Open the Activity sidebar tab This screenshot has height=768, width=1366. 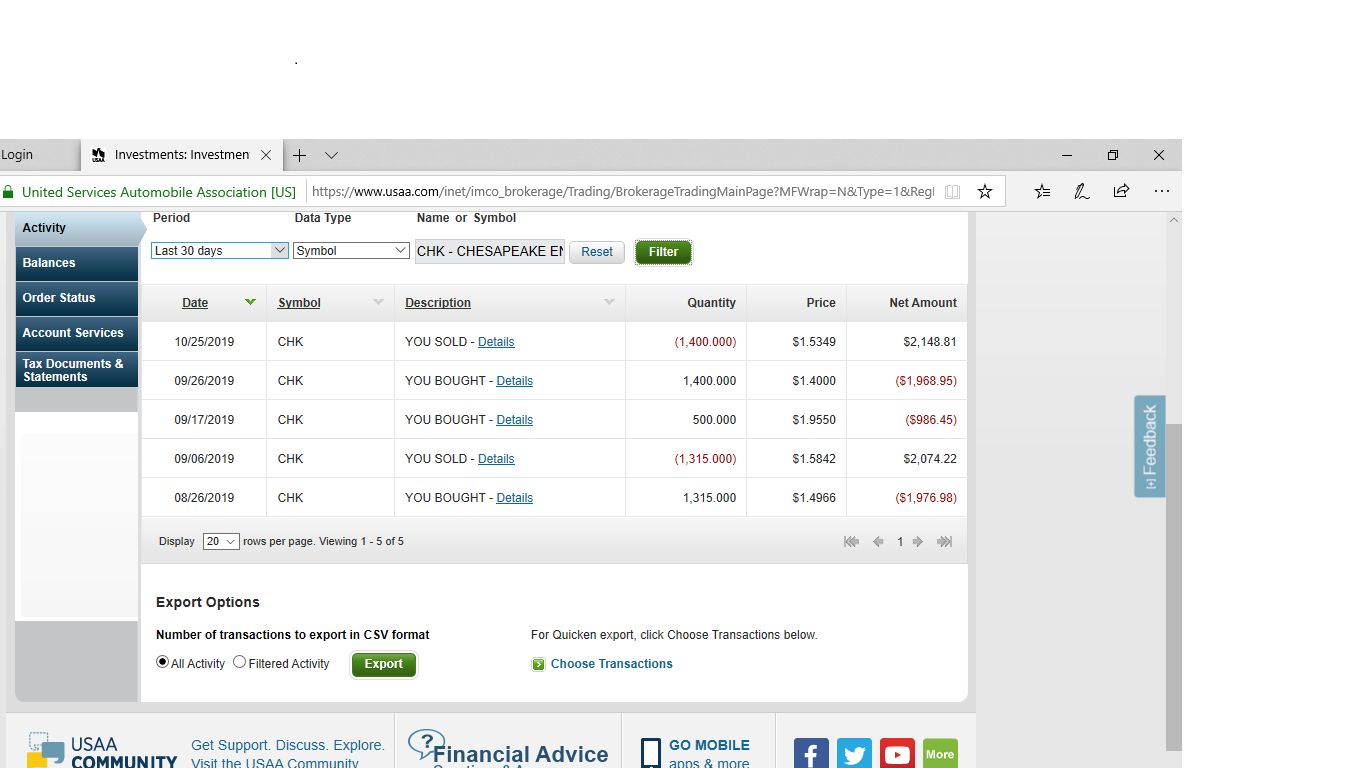click(x=77, y=228)
